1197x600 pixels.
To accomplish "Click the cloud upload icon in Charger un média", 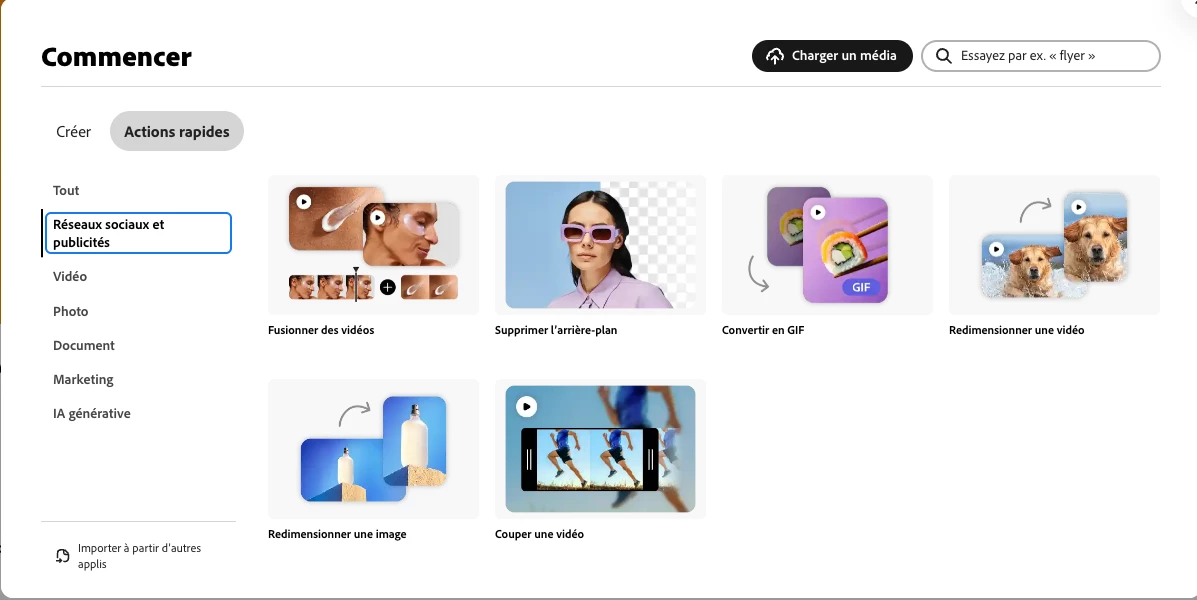I will [x=775, y=56].
